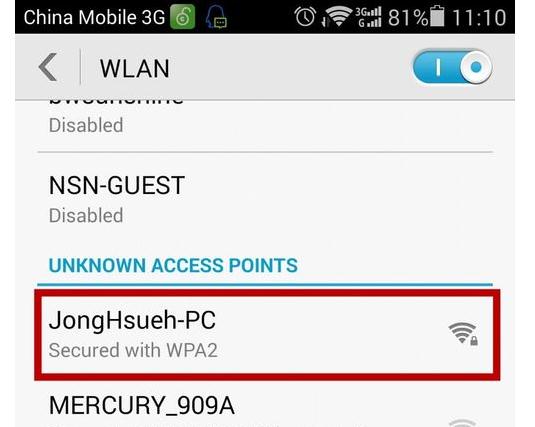Tap the 3G cellular signal bars icon
The width and height of the screenshot is (535, 427).
pos(368,17)
